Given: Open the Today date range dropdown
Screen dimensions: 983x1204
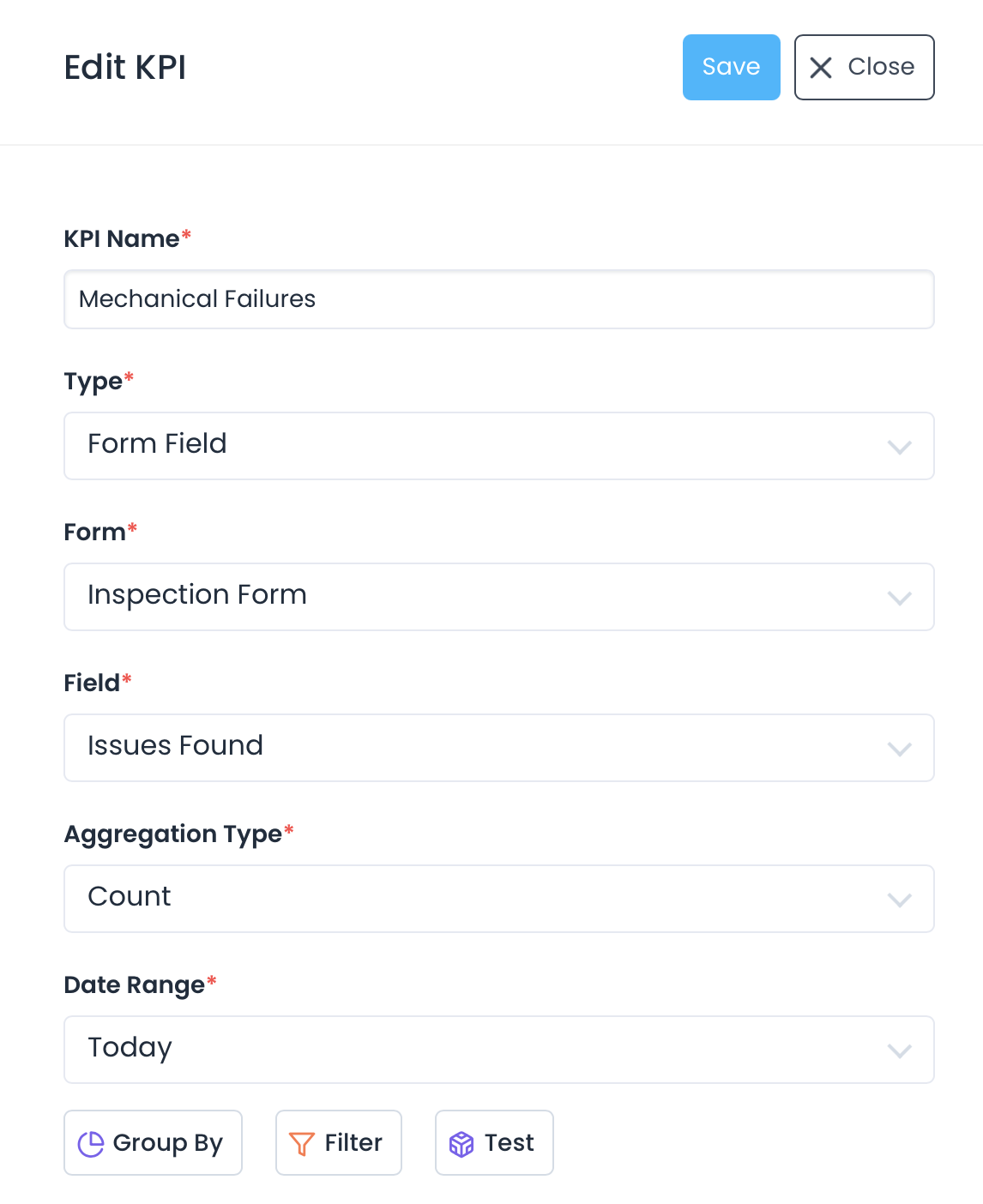Looking at the screenshot, I should click(x=480, y=1050).
